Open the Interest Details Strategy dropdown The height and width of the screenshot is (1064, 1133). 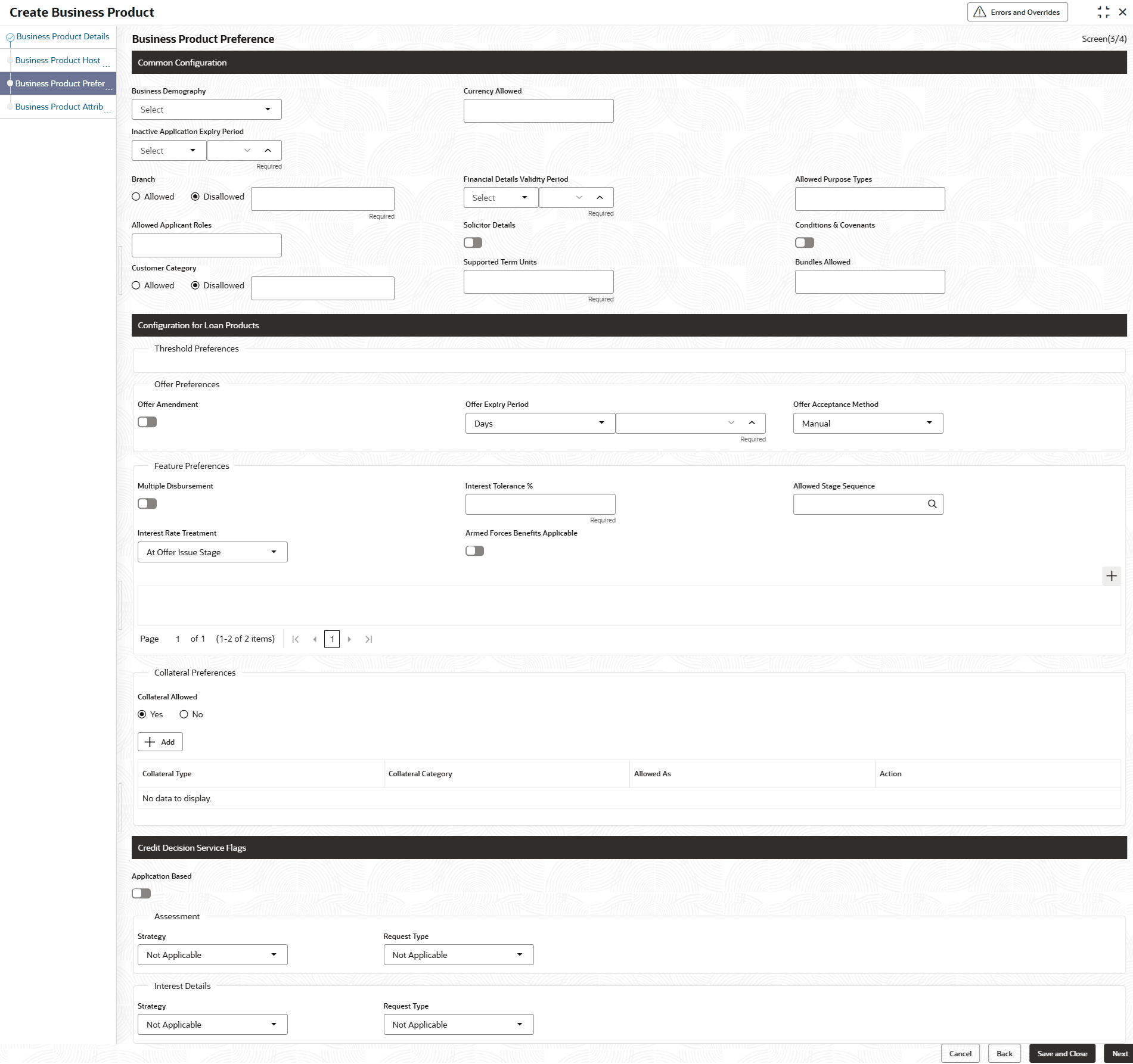click(212, 1025)
